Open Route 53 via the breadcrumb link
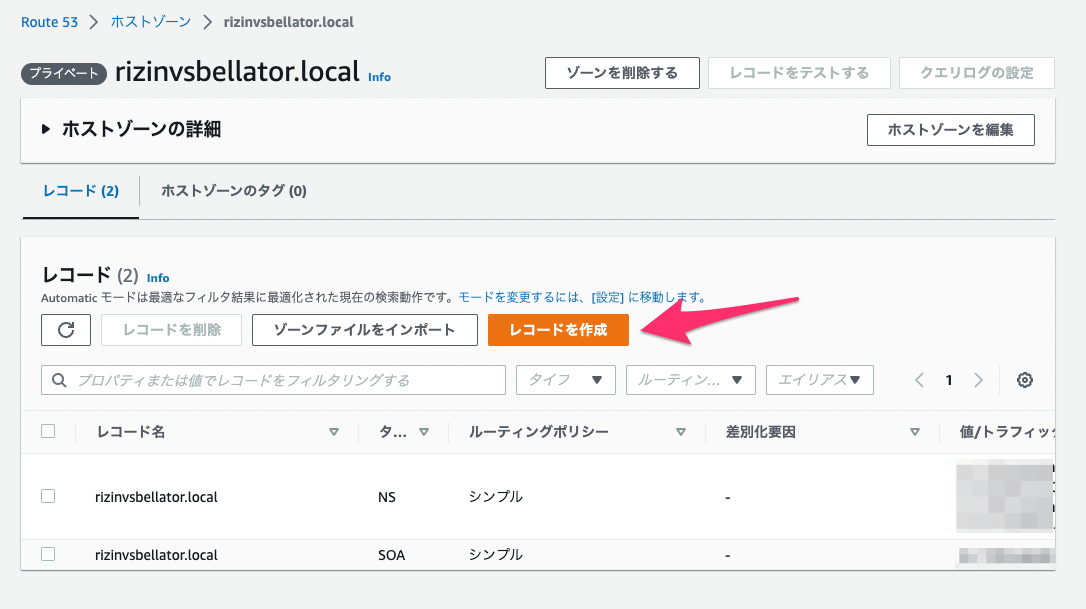This screenshot has height=609, width=1086. click(50, 21)
